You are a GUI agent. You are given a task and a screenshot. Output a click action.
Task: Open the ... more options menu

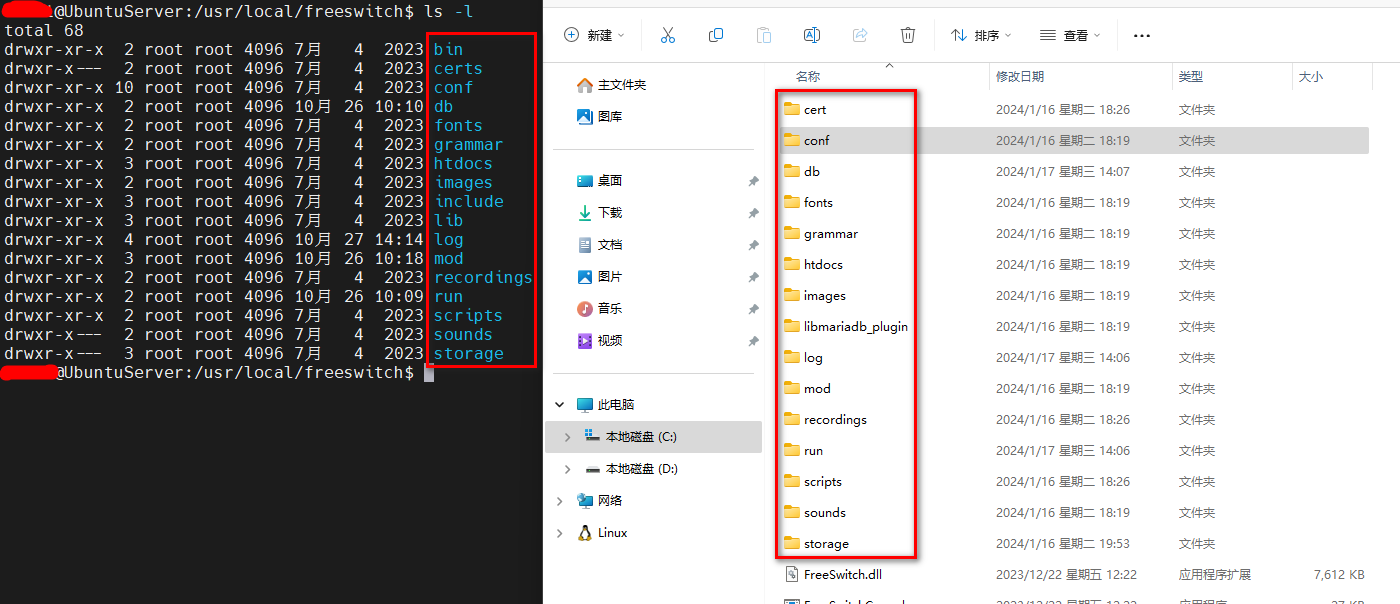pos(1141,34)
